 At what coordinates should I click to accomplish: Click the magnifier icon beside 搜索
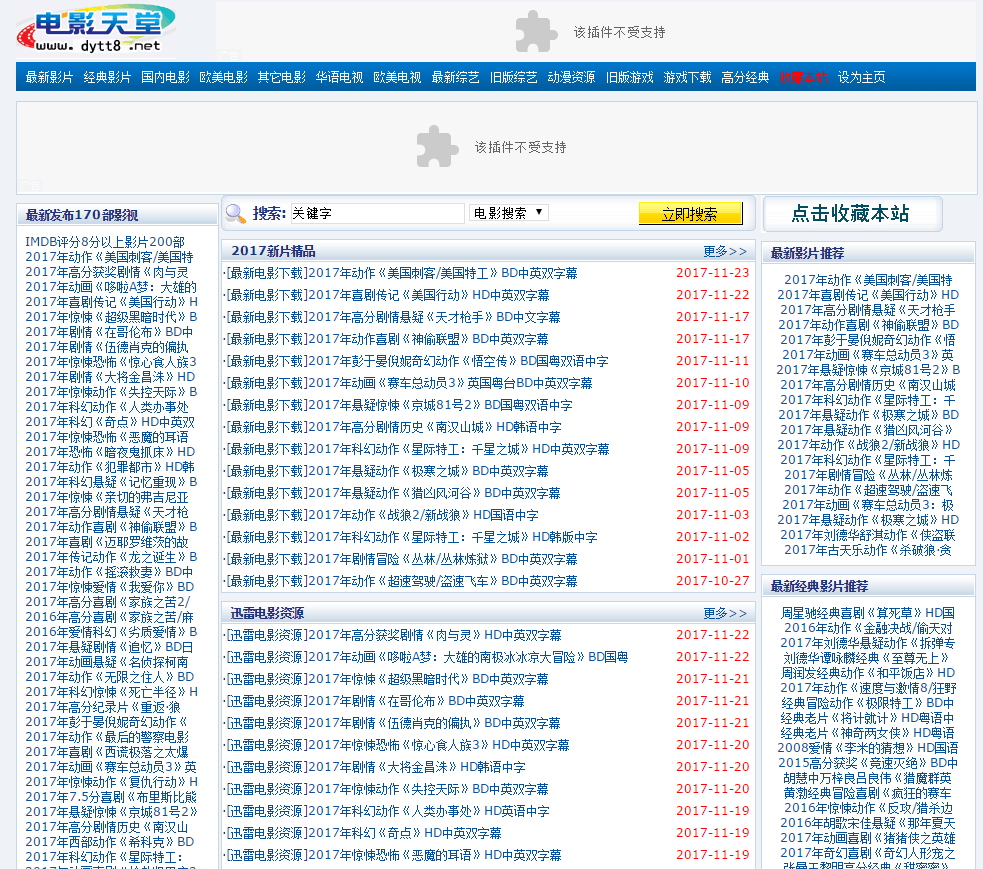pos(235,213)
